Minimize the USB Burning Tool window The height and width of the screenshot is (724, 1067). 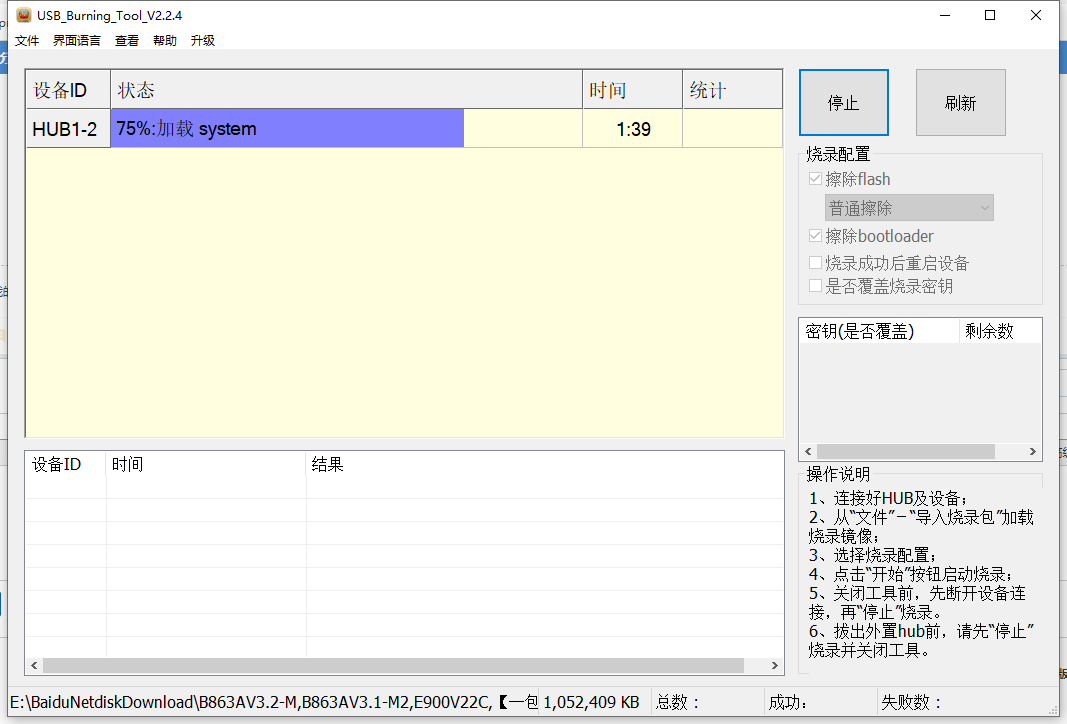pos(945,15)
